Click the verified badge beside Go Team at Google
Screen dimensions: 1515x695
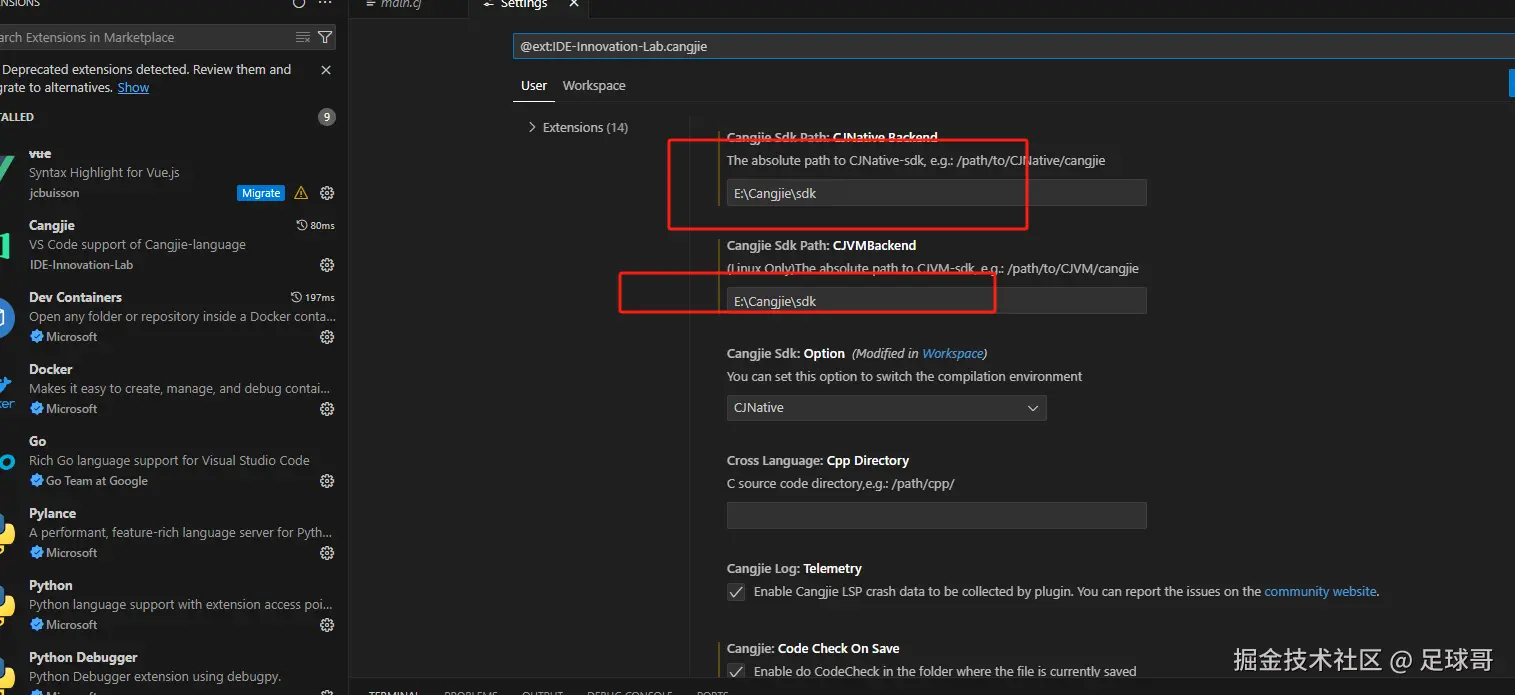coord(37,481)
